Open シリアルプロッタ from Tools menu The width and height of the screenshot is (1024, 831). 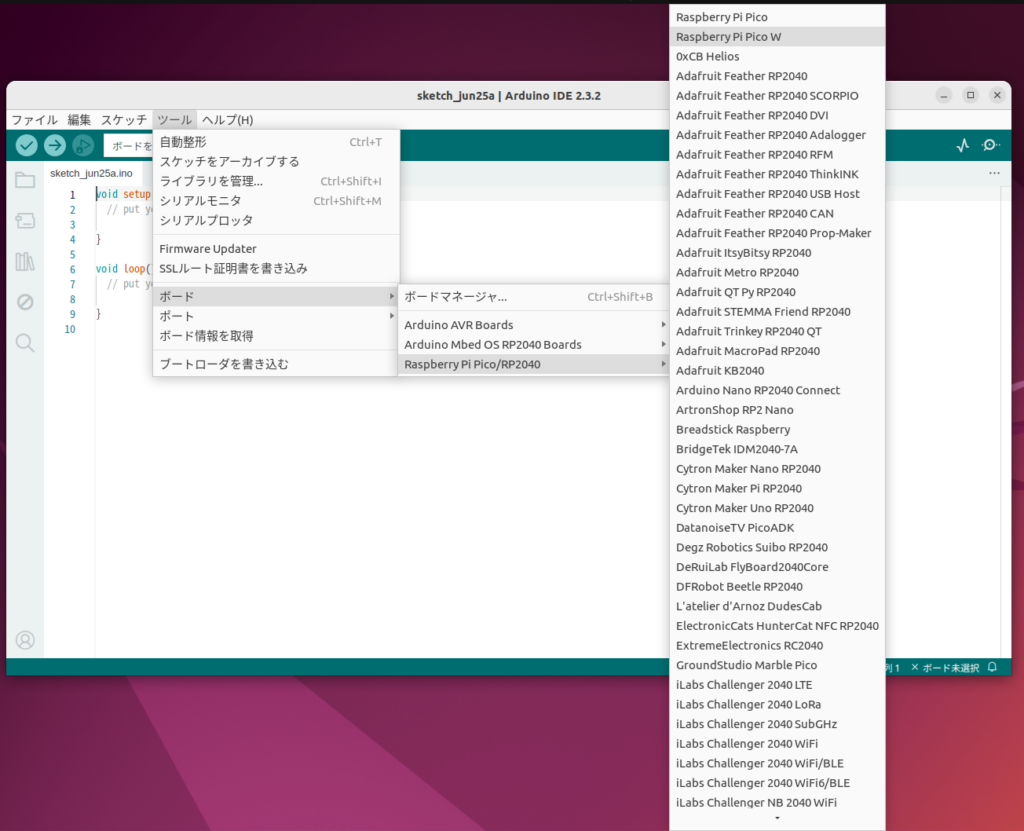(x=276, y=220)
